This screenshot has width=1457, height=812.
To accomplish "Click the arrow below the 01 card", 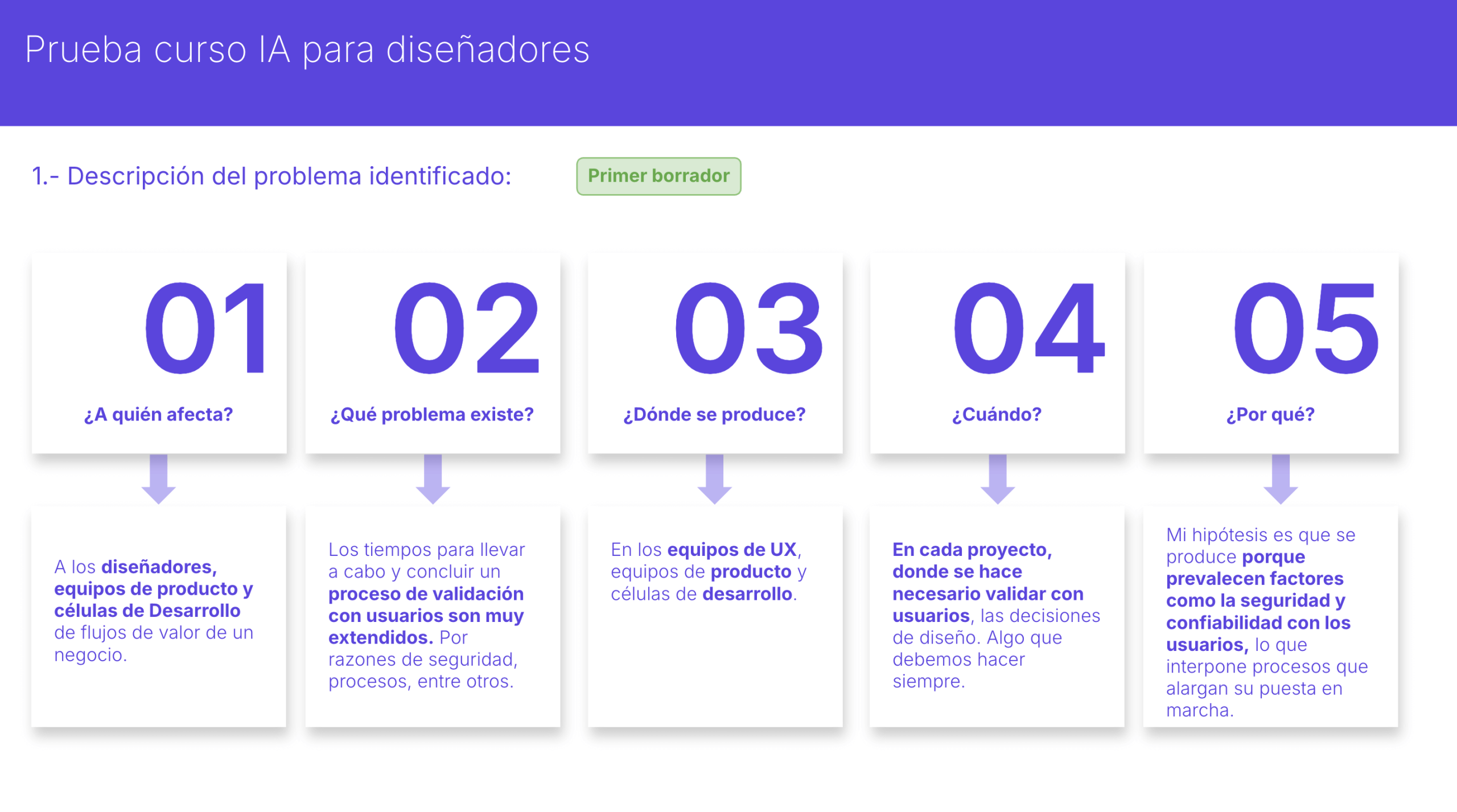I will [x=158, y=479].
